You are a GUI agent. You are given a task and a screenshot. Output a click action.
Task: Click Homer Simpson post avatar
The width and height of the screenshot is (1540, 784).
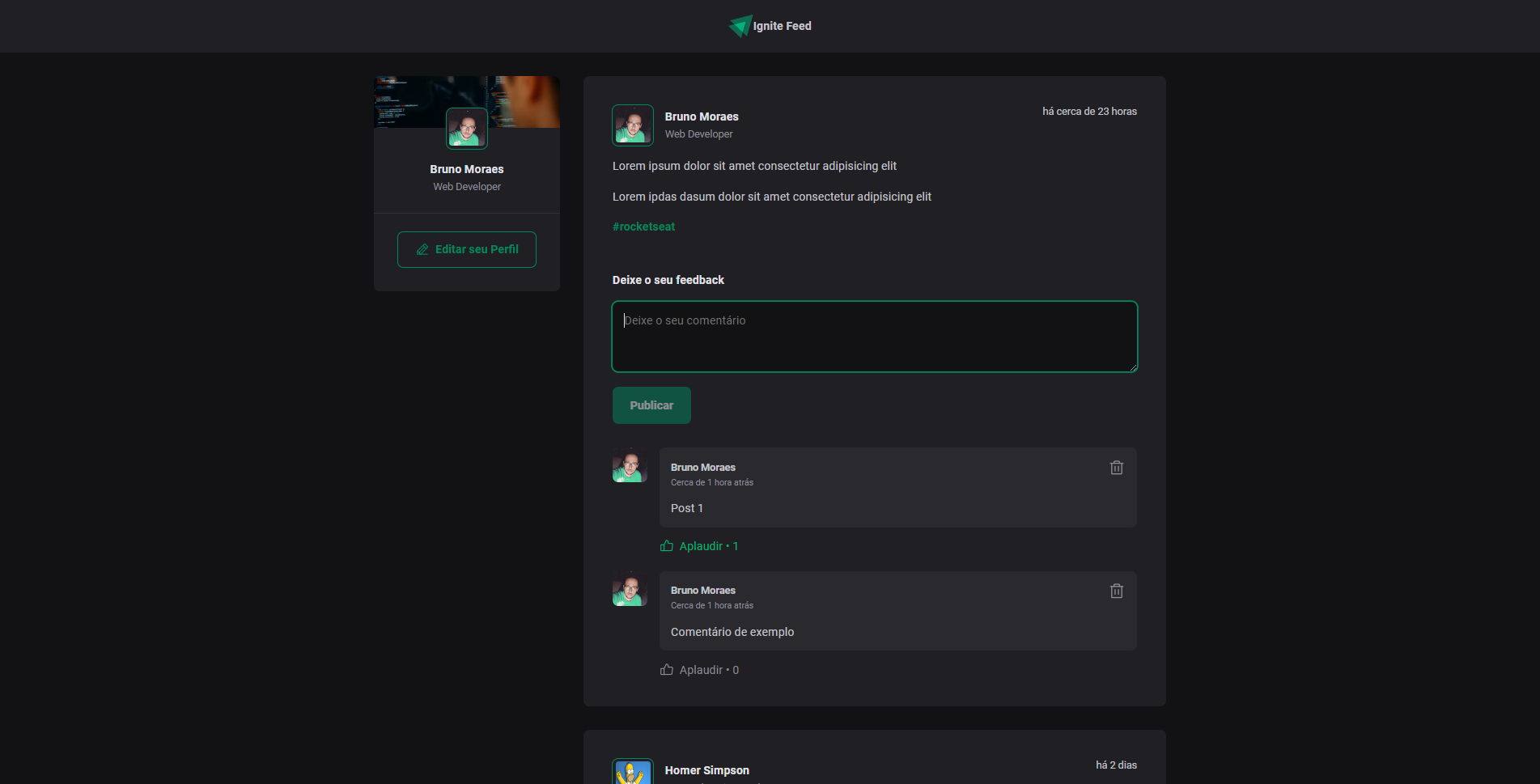pos(633,772)
